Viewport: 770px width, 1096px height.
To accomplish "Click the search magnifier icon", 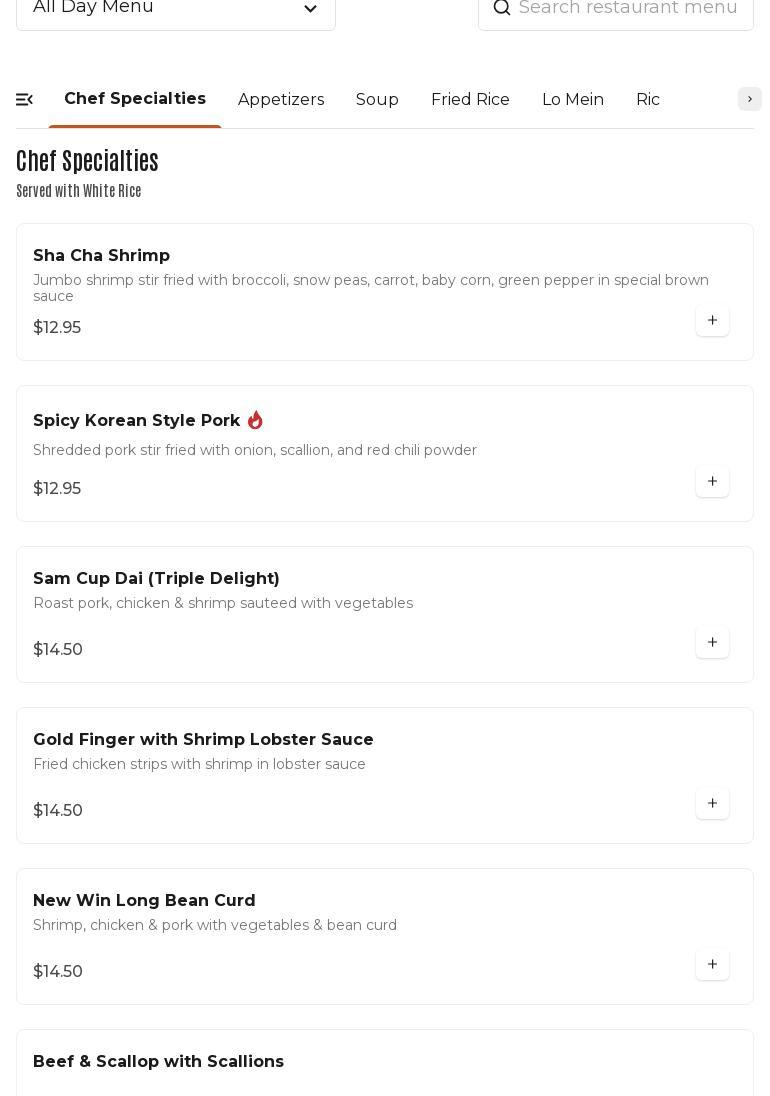I will [502, 8].
